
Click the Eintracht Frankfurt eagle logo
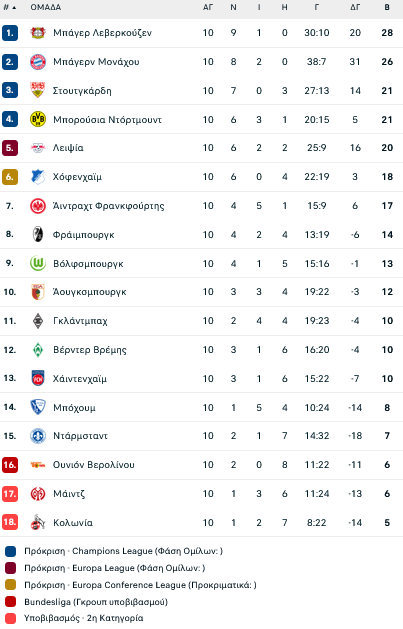pos(38,206)
